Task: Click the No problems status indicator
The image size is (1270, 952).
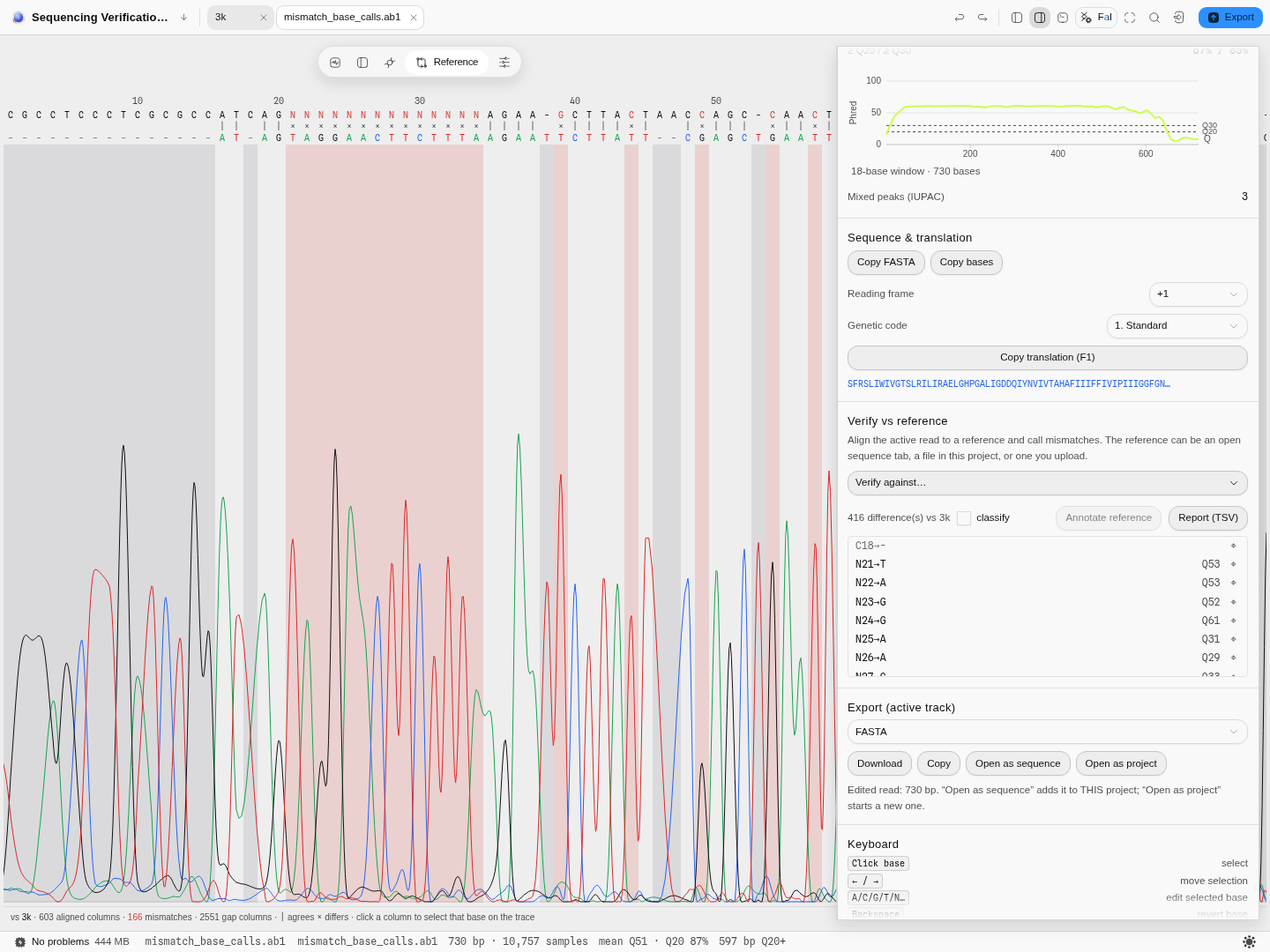Action: coord(52,942)
